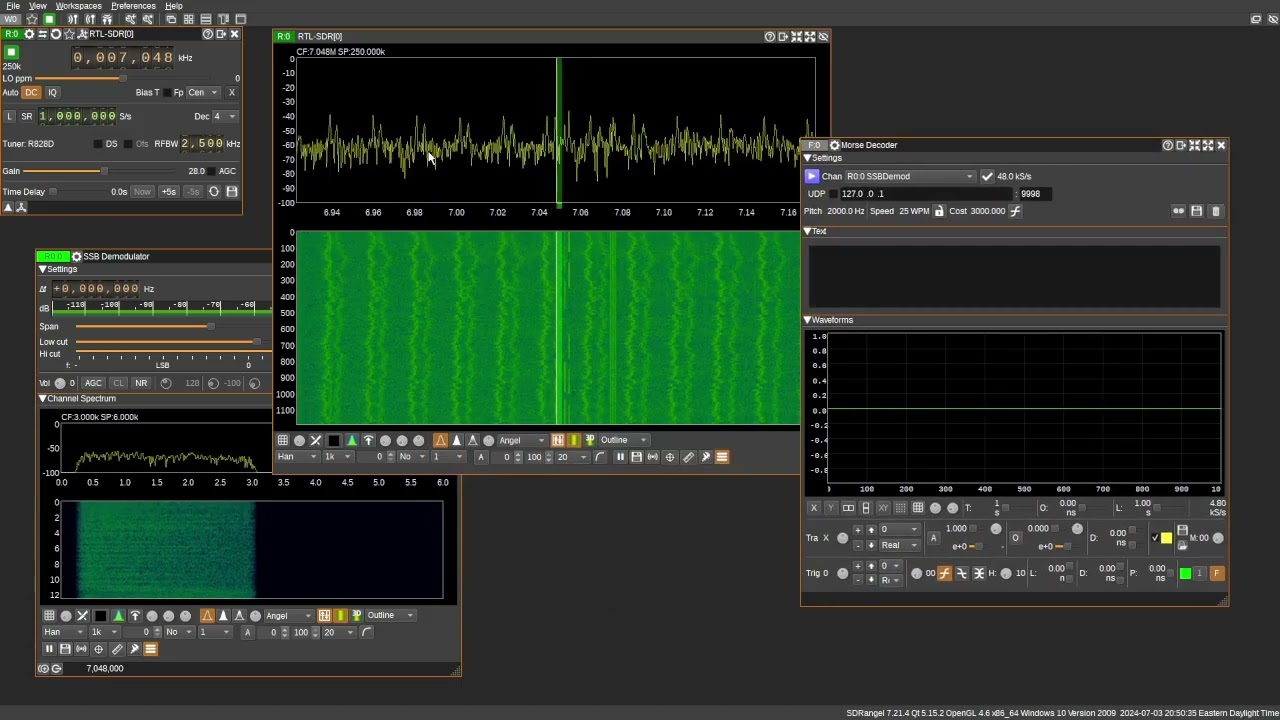Toggle IQ imbalance correction button

[52, 92]
